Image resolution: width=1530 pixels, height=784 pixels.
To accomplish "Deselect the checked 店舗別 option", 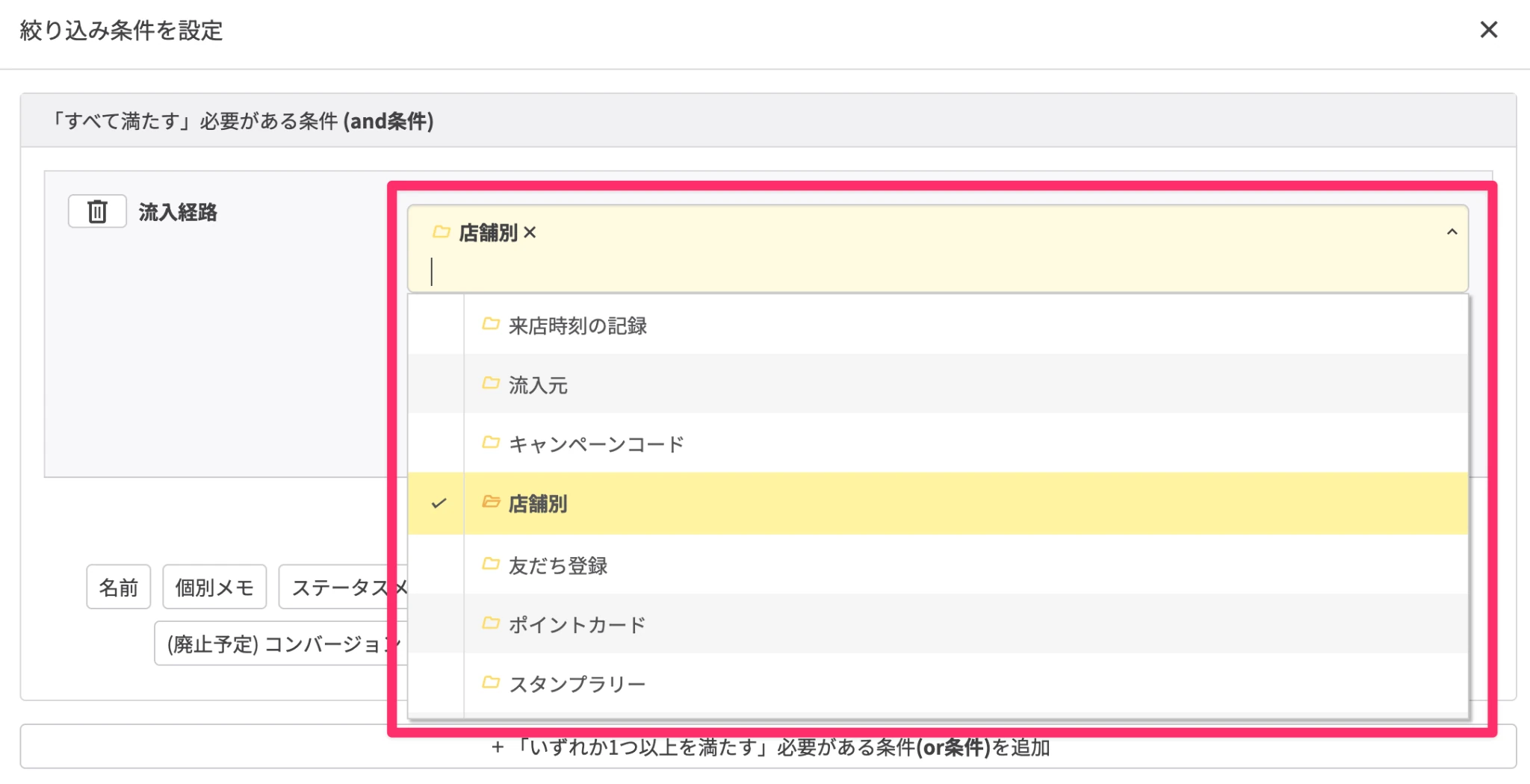I will coord(938,503).
